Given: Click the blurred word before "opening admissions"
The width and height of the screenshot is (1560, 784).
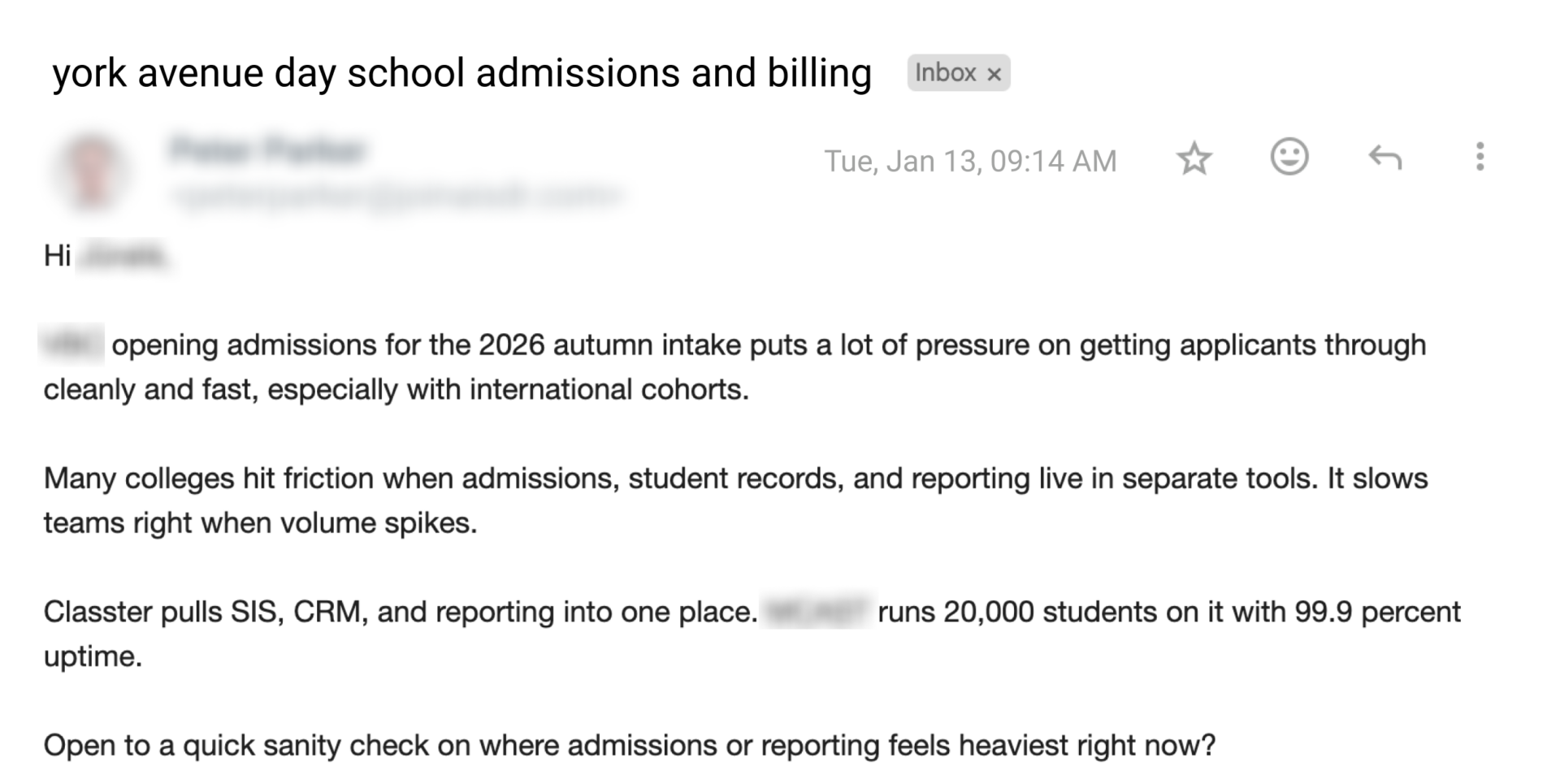Looking at the screenshot, I should [x=71, y=344].
